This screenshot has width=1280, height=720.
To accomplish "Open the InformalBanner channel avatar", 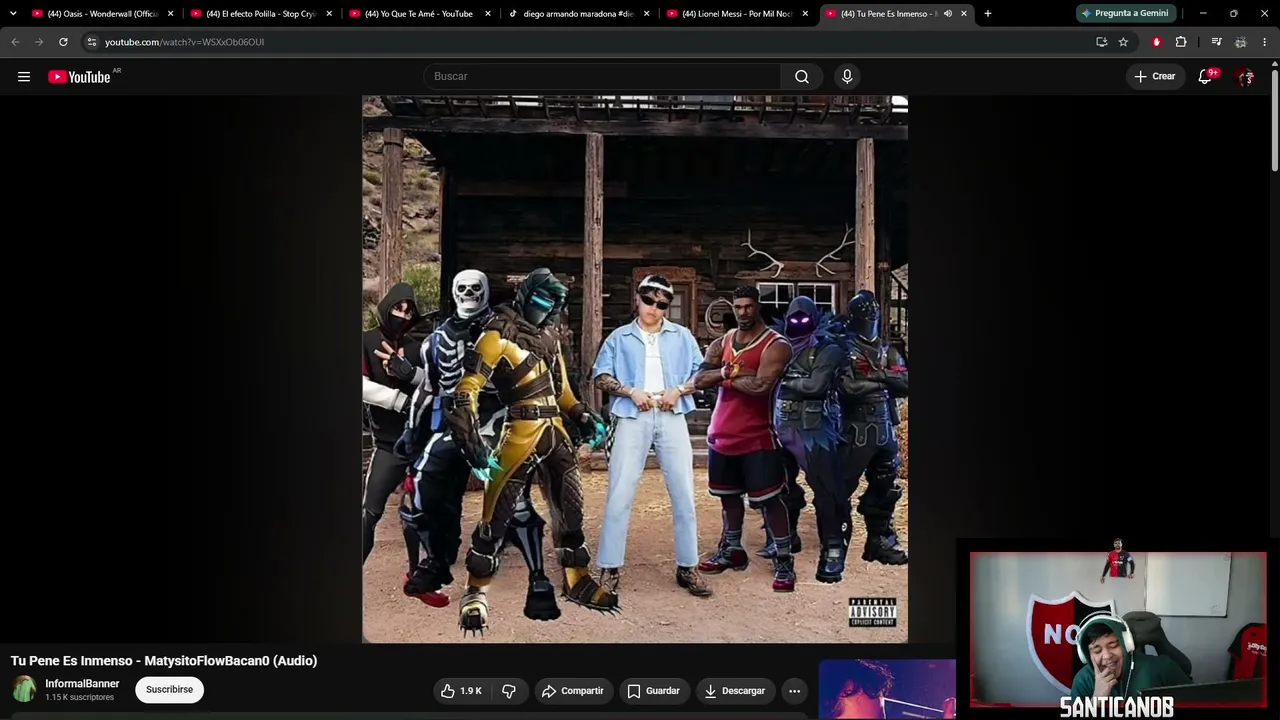I will tap(24, 690).
